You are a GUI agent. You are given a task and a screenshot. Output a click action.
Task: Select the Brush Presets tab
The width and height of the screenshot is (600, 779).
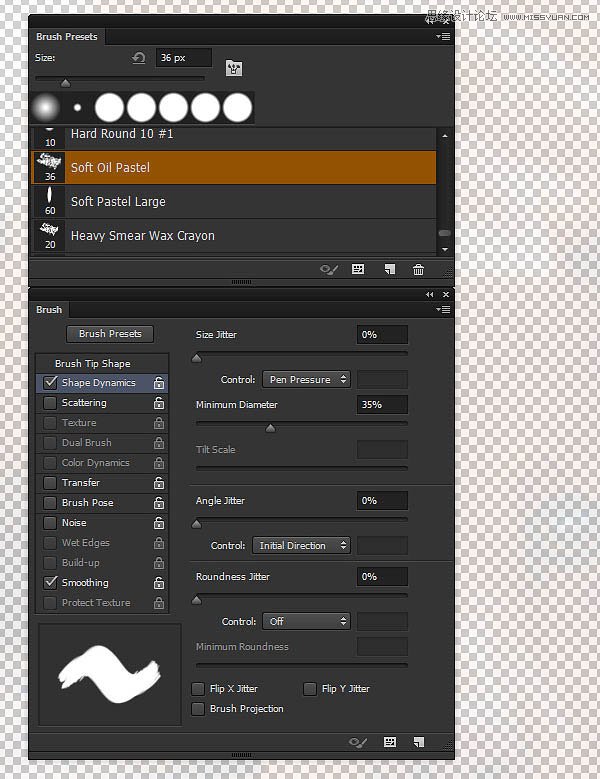(67, 37)
